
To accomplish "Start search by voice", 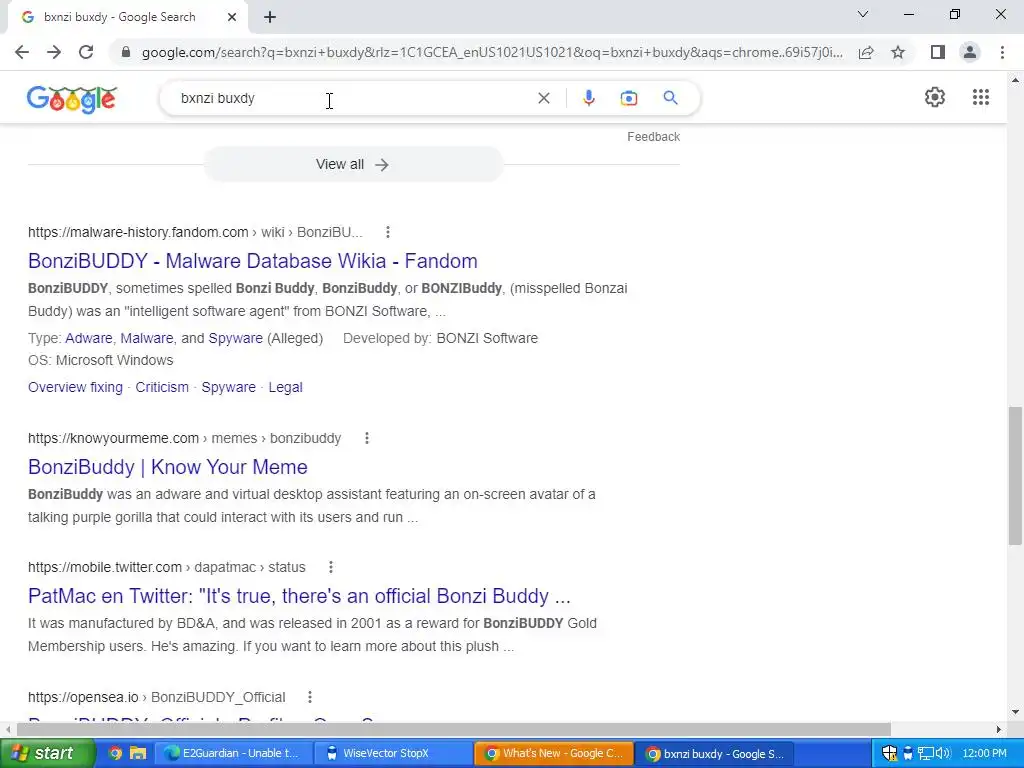I will [x=588, y=98].
